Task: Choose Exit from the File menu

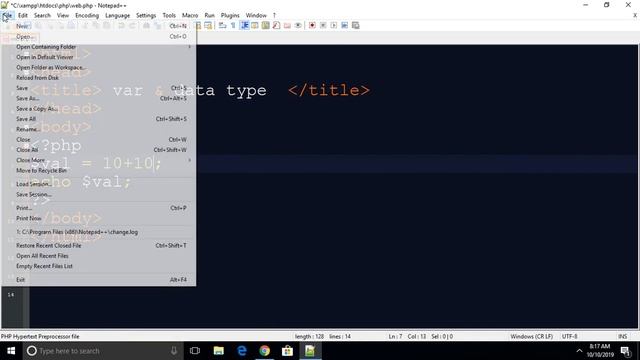Action: click(99, 280)
